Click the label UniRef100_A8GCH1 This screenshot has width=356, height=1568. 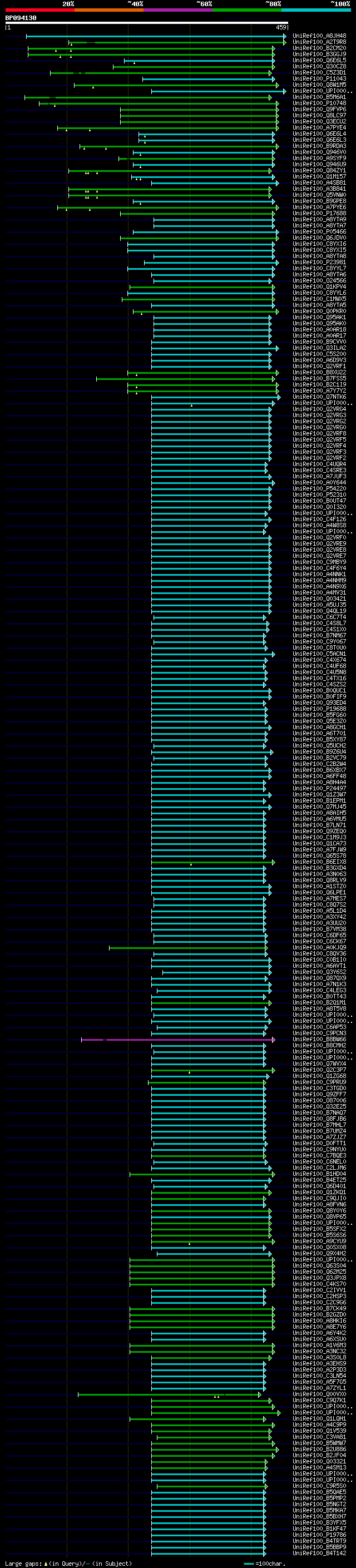point(319,728)
